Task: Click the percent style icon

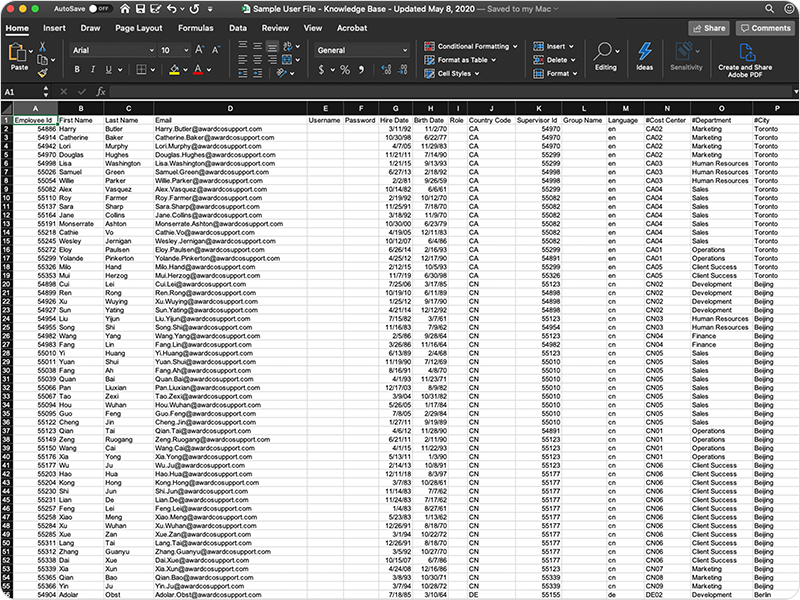Action: tap(345, 70)
